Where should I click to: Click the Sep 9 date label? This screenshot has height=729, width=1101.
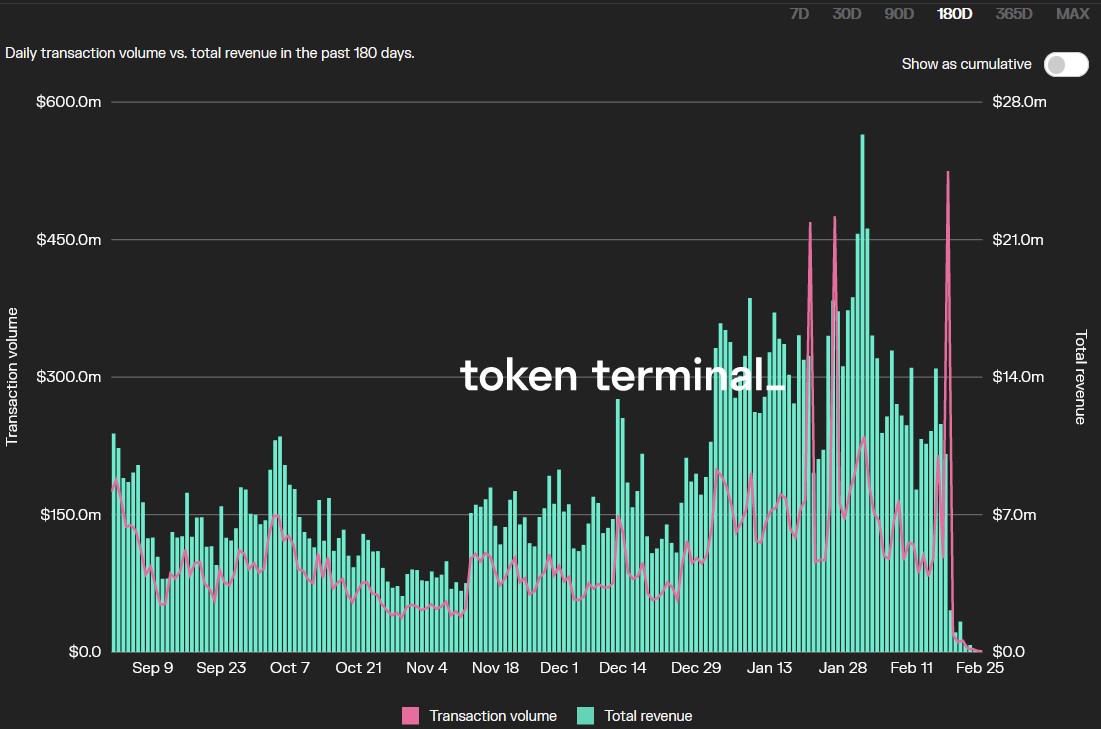tap(153, 668)
